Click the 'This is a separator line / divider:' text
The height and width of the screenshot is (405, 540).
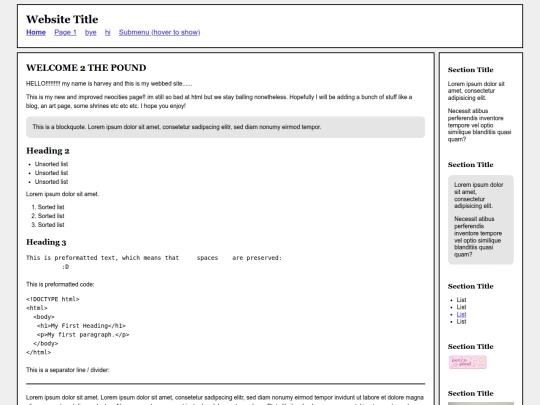68,370
